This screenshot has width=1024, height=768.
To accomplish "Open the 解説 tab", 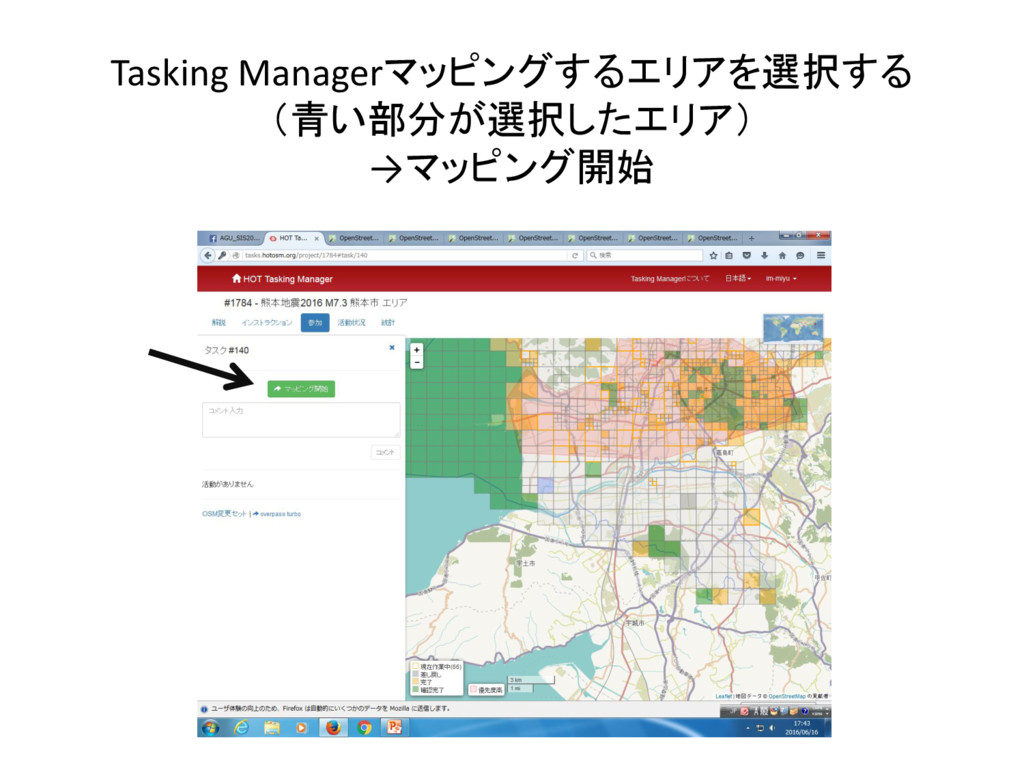I will point(219,323).
